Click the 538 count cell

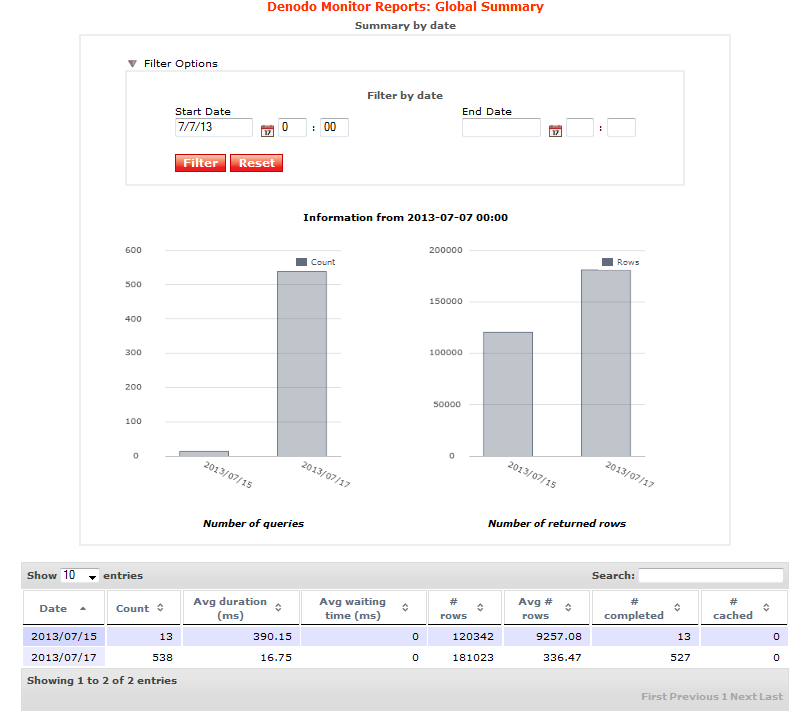144,657
